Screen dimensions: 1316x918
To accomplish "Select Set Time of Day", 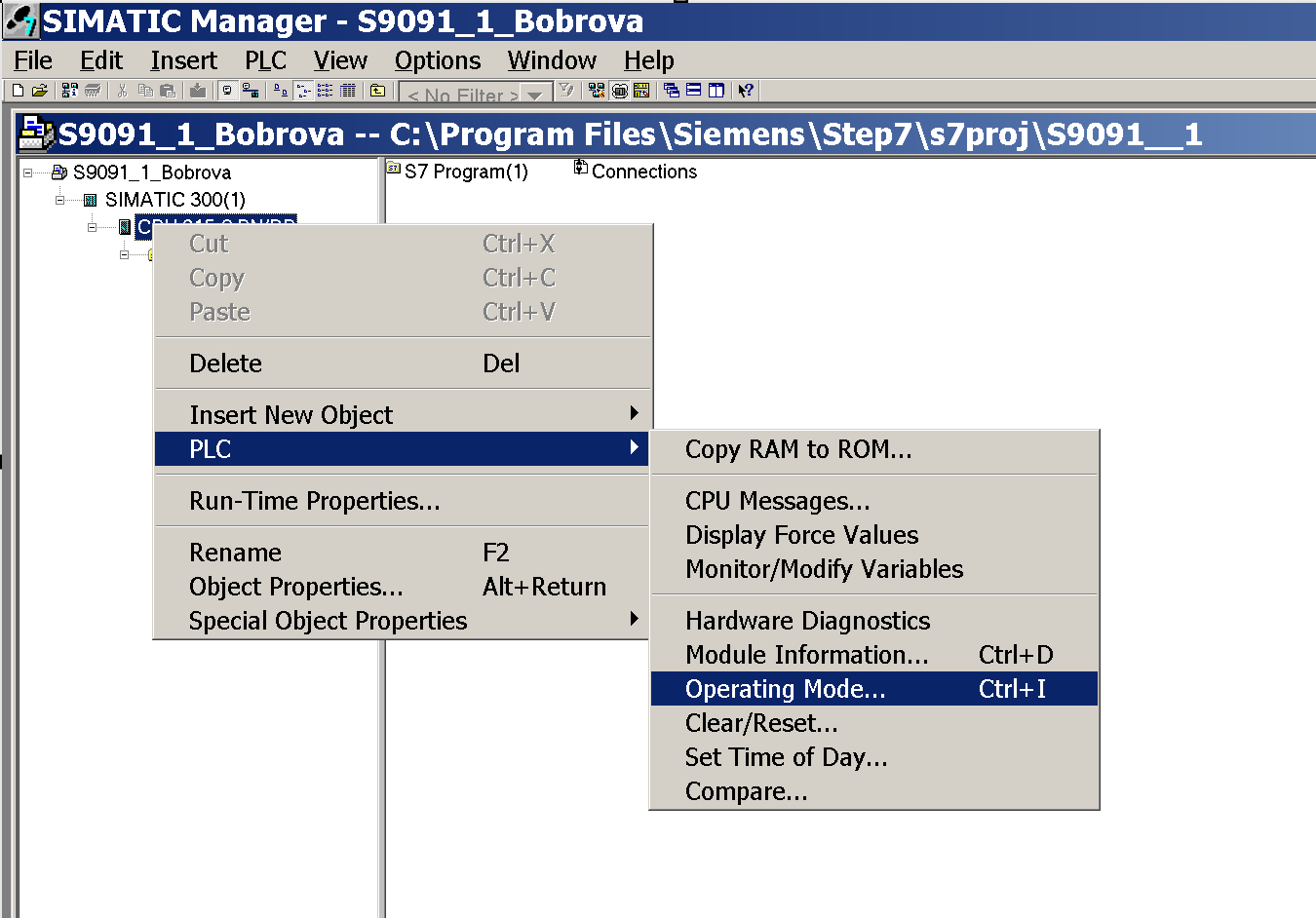I will tap(874, 757).
